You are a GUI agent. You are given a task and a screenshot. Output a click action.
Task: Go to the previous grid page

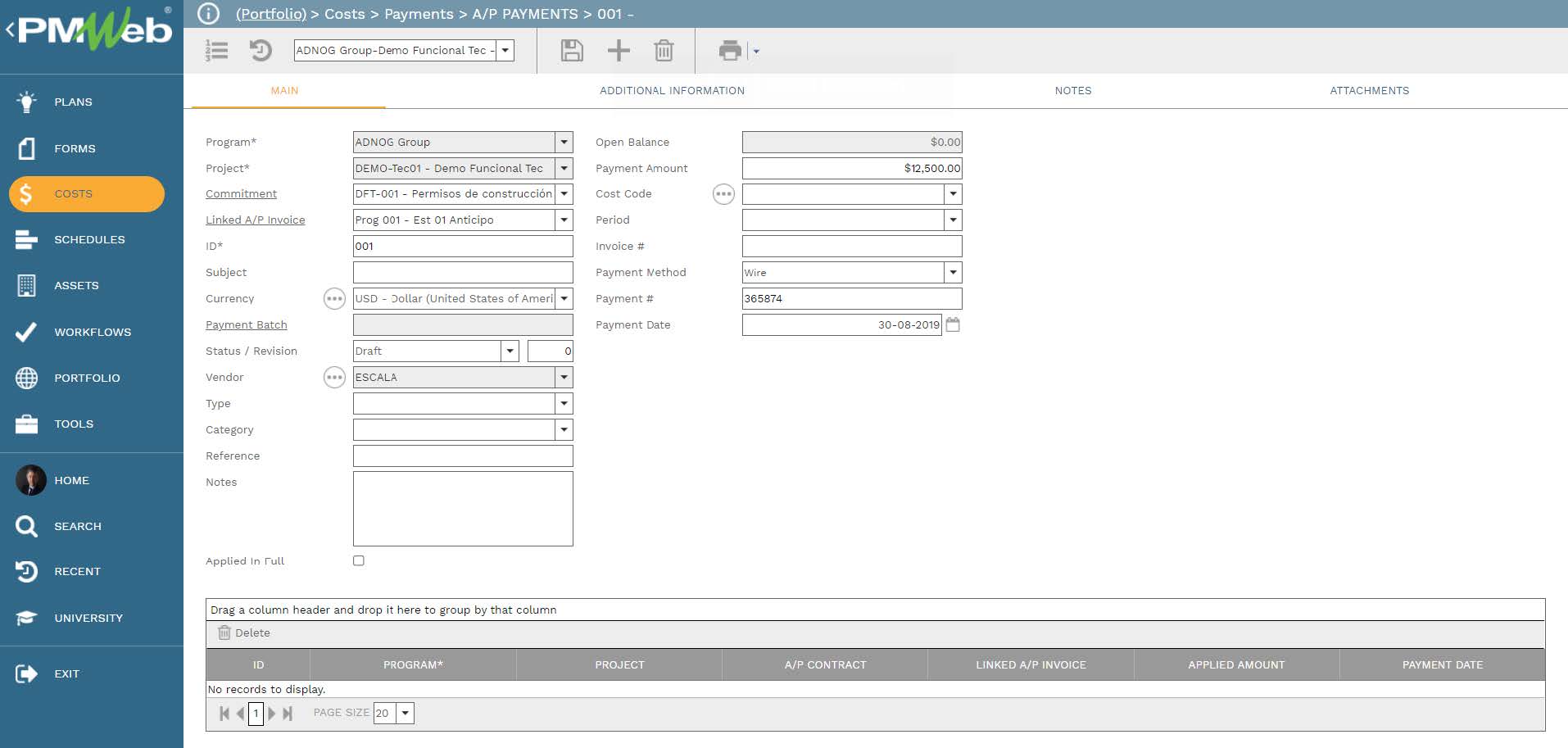pos(240,714)
